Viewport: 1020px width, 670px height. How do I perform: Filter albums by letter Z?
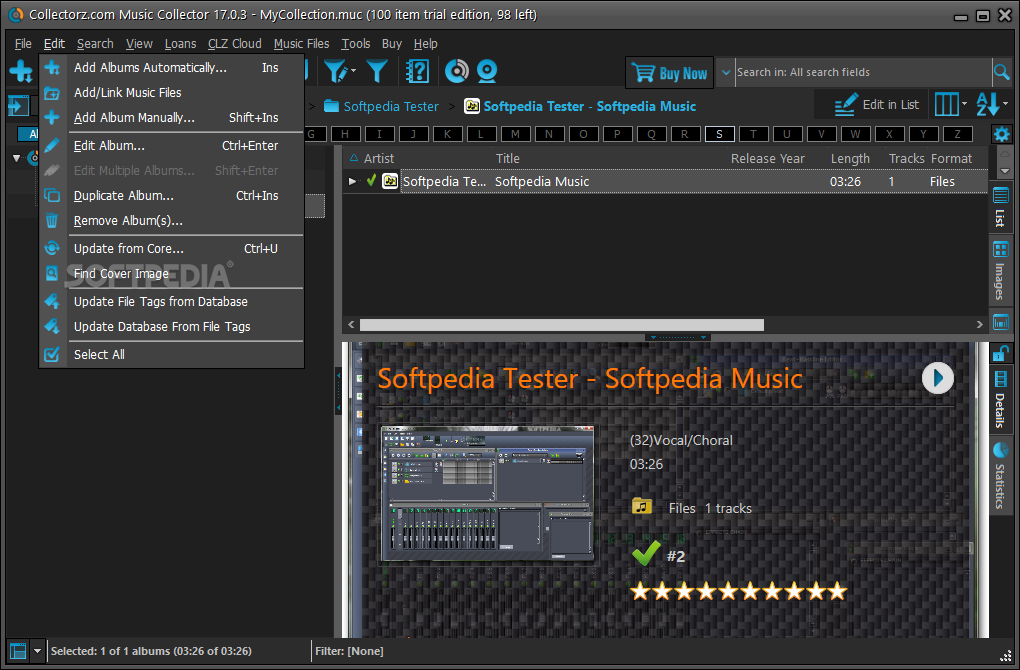[x=957, y=134]
